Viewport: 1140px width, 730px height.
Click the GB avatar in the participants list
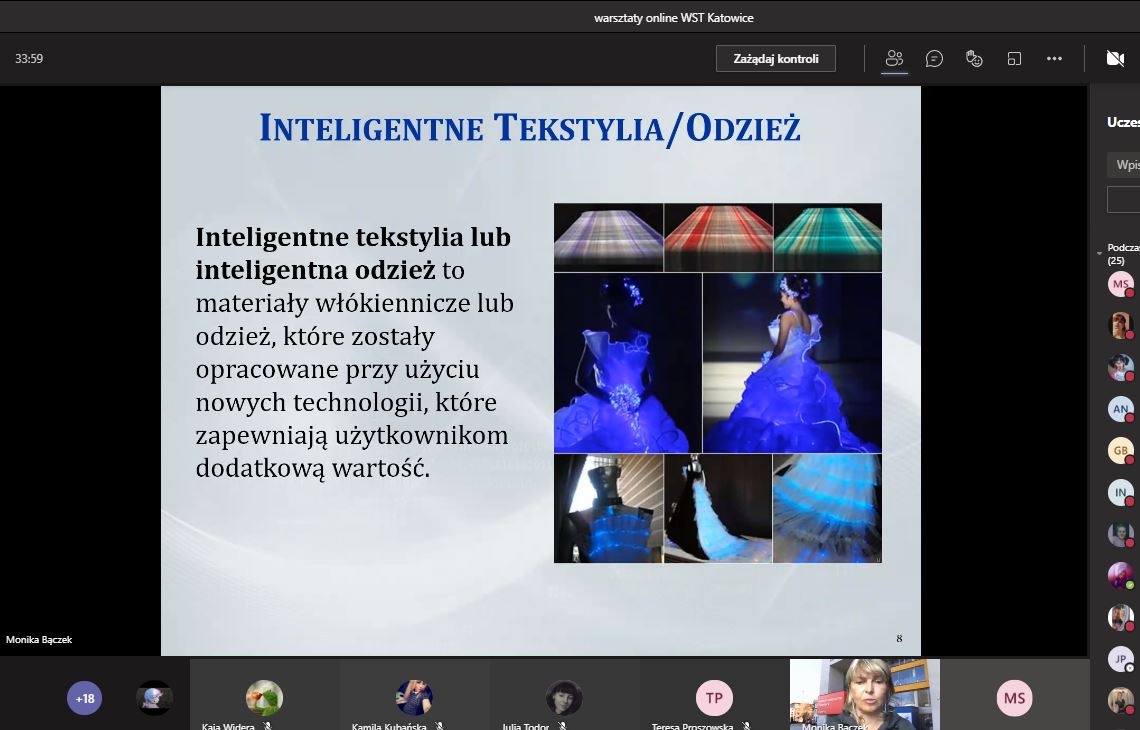tap(1120, 451)
